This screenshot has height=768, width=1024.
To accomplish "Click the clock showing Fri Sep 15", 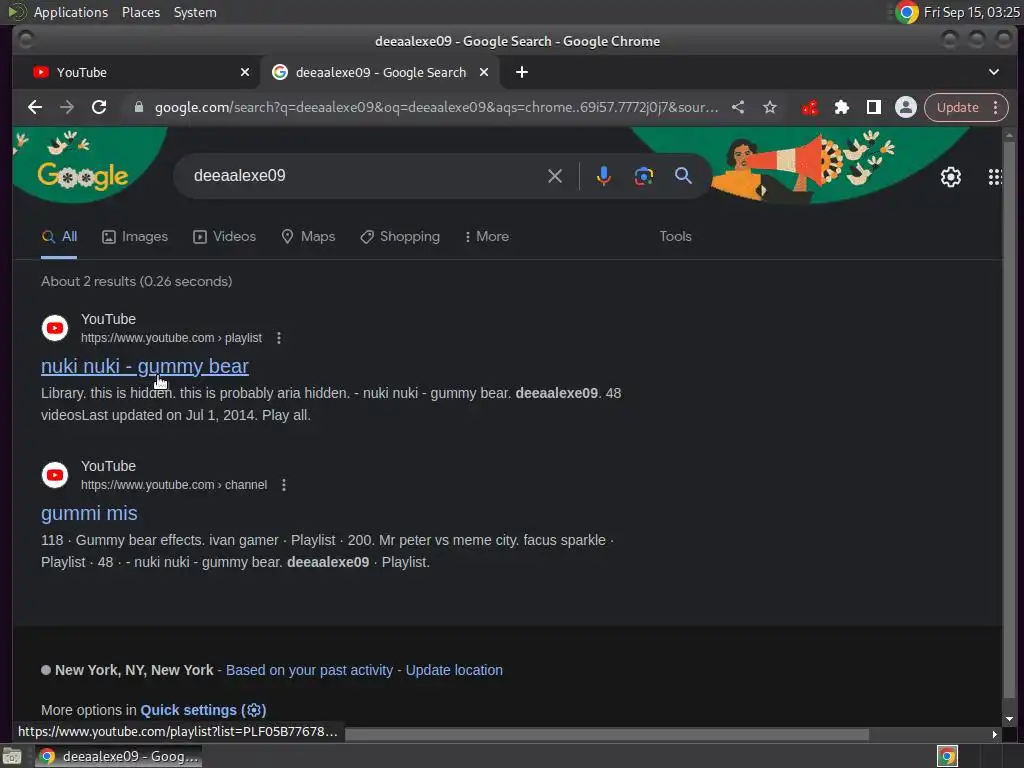I will pos(971,12).
